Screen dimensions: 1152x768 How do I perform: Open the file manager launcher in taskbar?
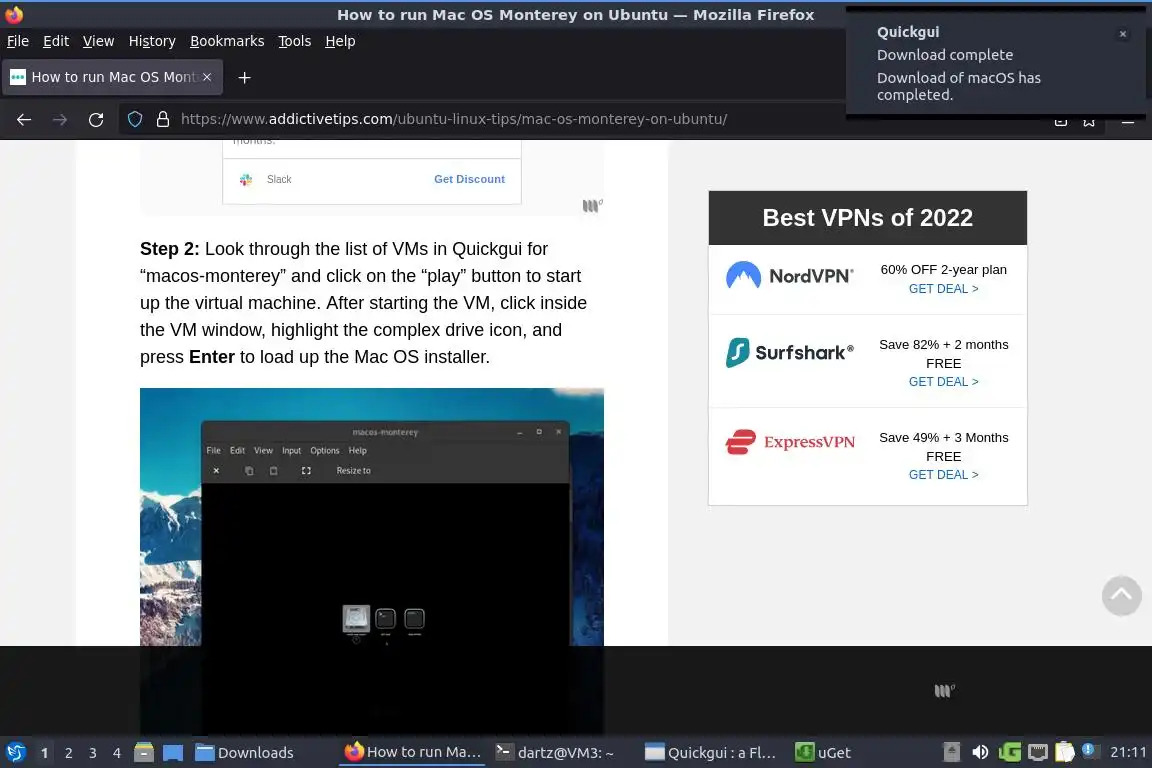(x=144, y=752)
